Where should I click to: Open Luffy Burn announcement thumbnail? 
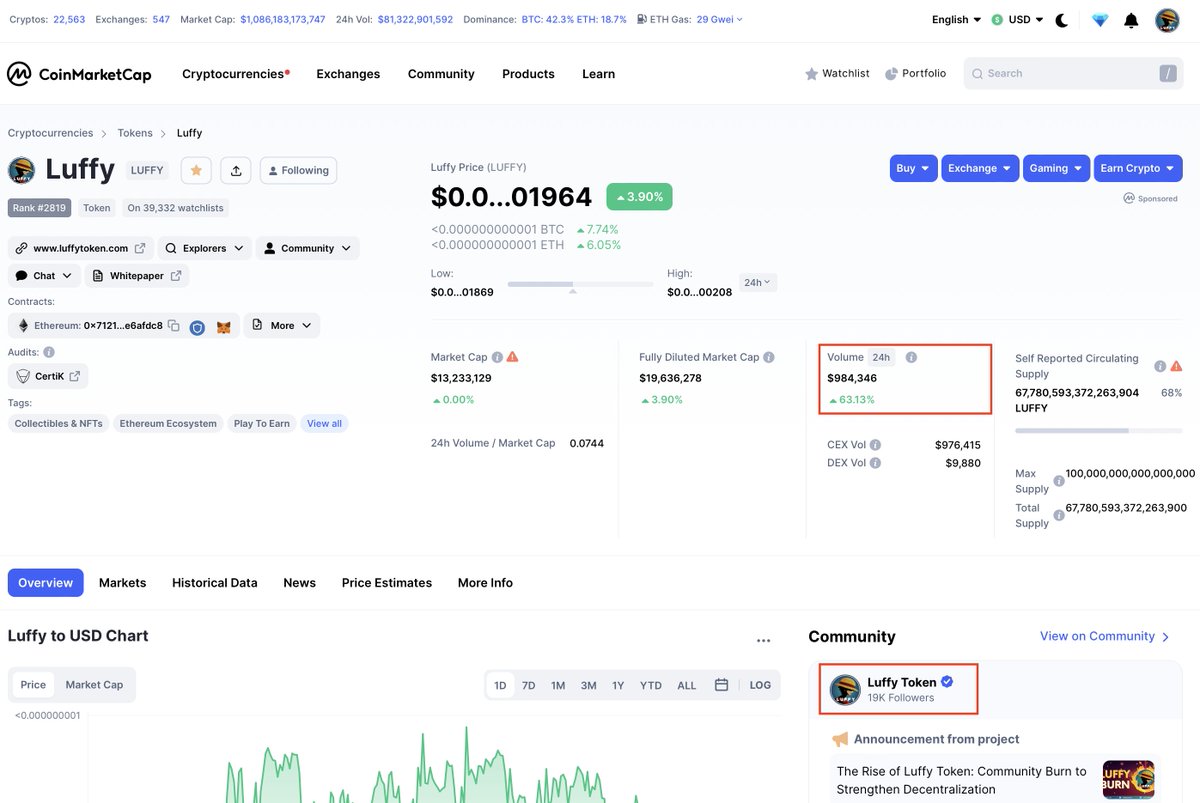click(x=1129, y=780)
